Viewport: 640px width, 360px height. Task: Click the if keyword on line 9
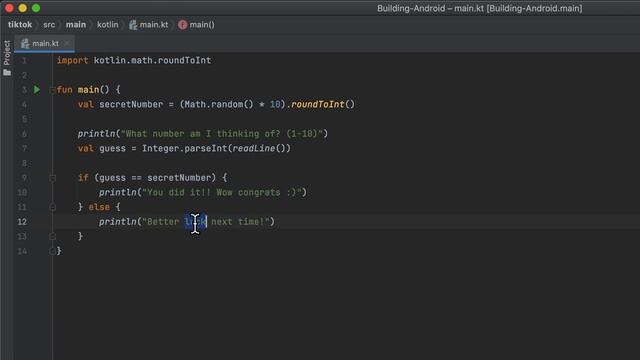[83, 178]
